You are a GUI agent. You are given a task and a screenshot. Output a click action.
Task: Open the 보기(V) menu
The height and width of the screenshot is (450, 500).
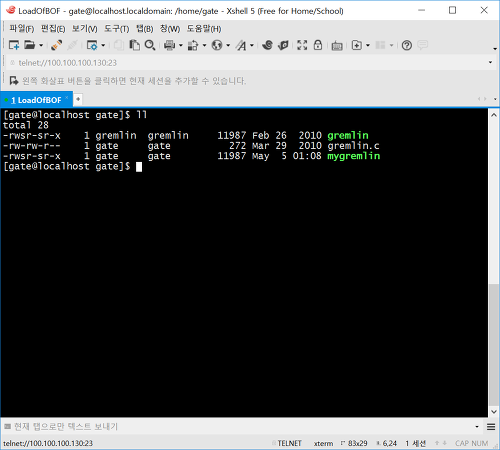tap(85, 29)
